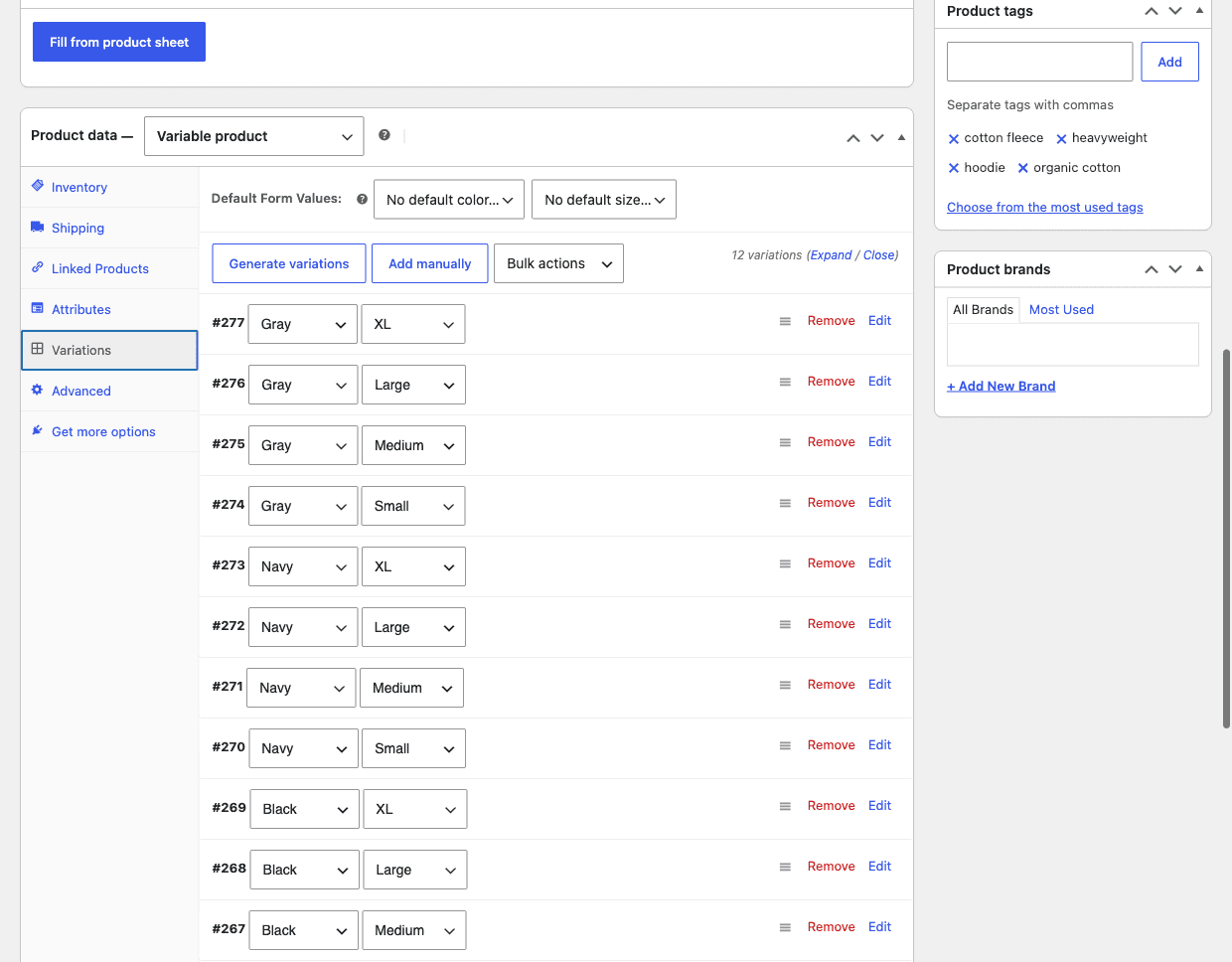1232x962 pixels.
Task: Switch to All Brands tab
Action: click(x=983, y=309)
